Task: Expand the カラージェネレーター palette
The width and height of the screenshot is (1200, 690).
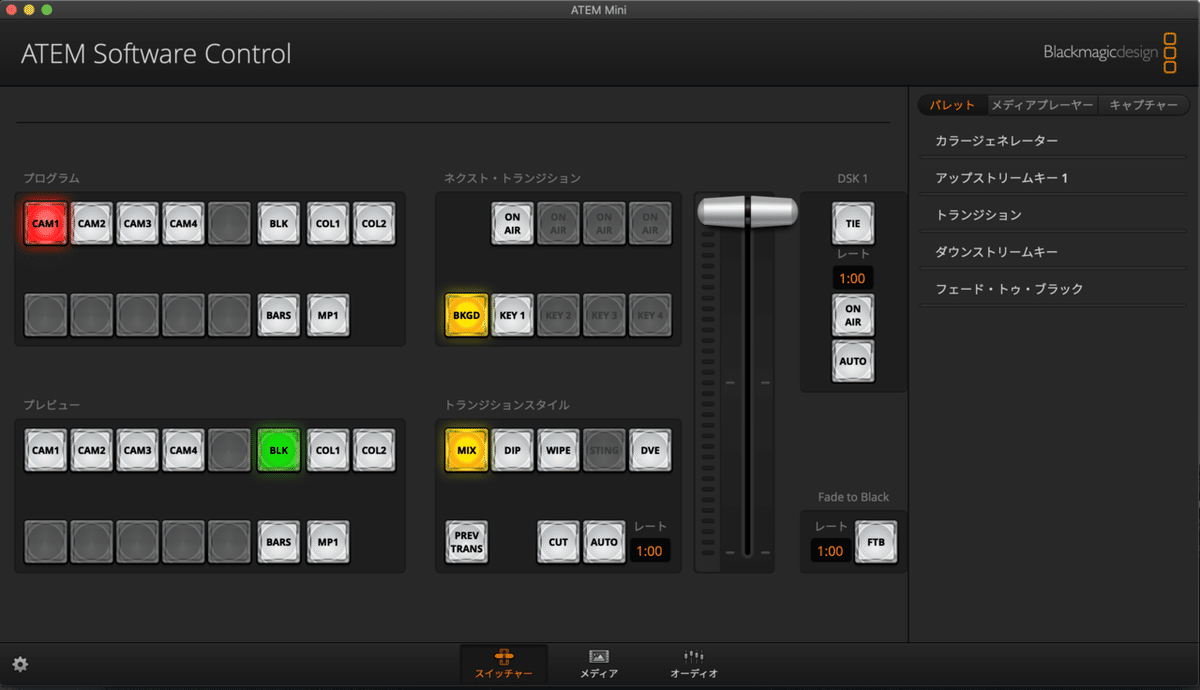Action: point(1055,141)
